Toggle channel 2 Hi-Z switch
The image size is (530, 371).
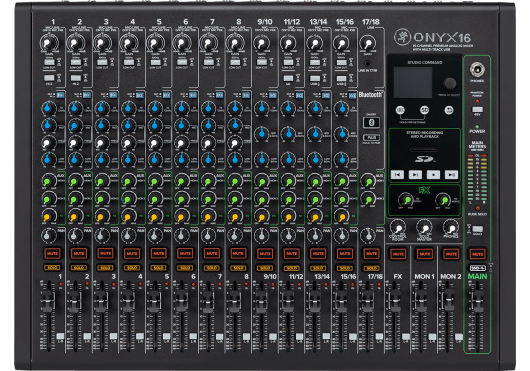pos(76,78)
